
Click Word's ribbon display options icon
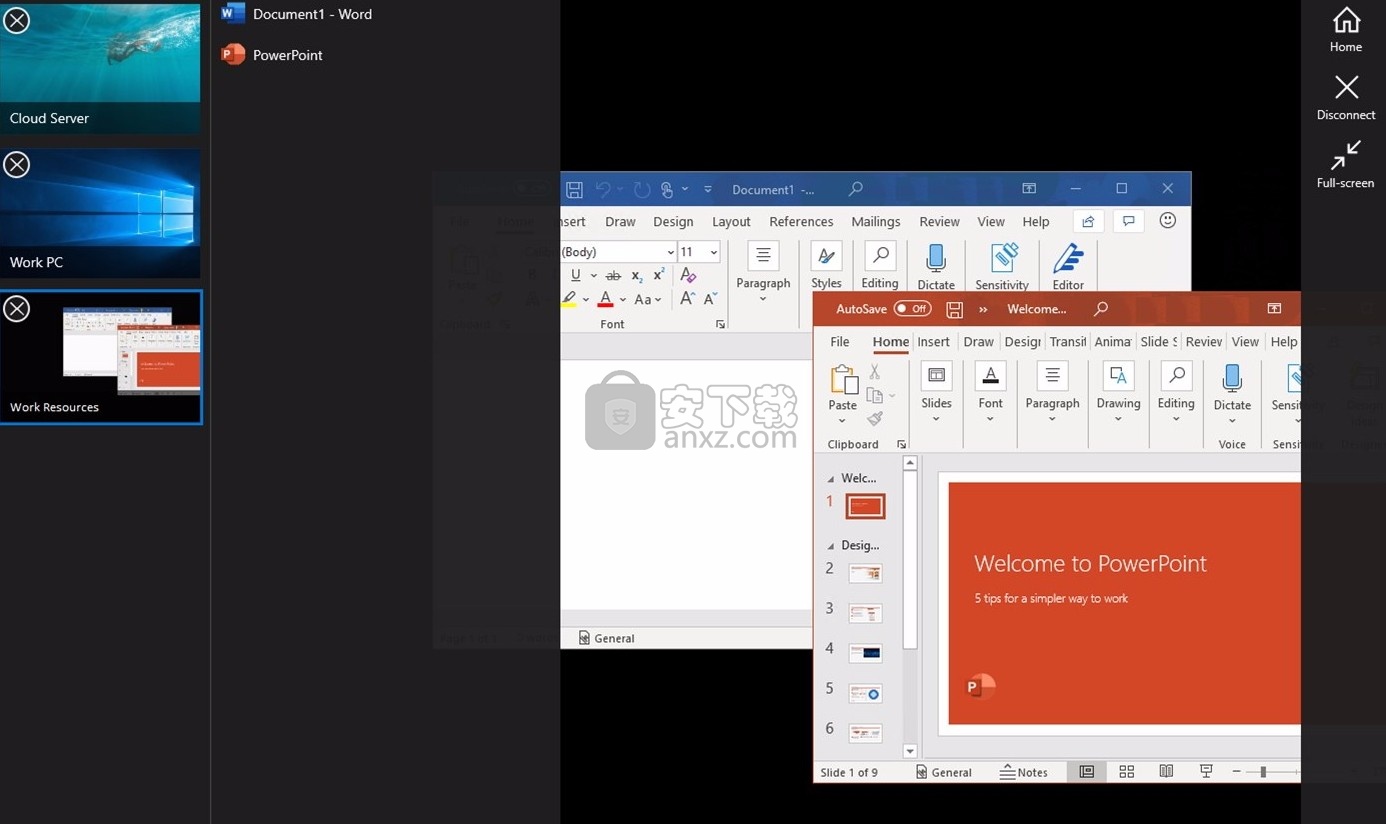tap(1028, 189)
